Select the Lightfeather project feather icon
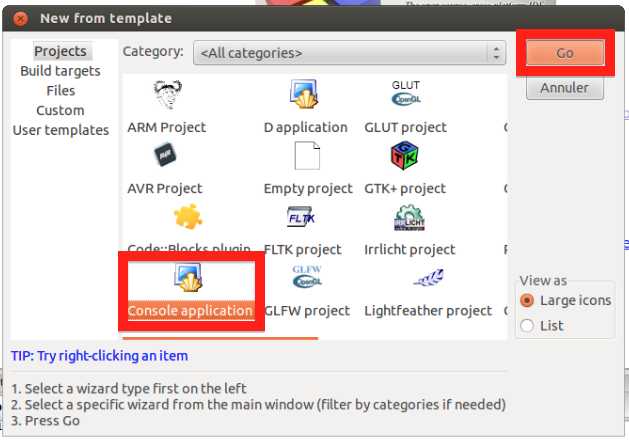This screenshot has height=443, width=629. [x=428, y=277]
